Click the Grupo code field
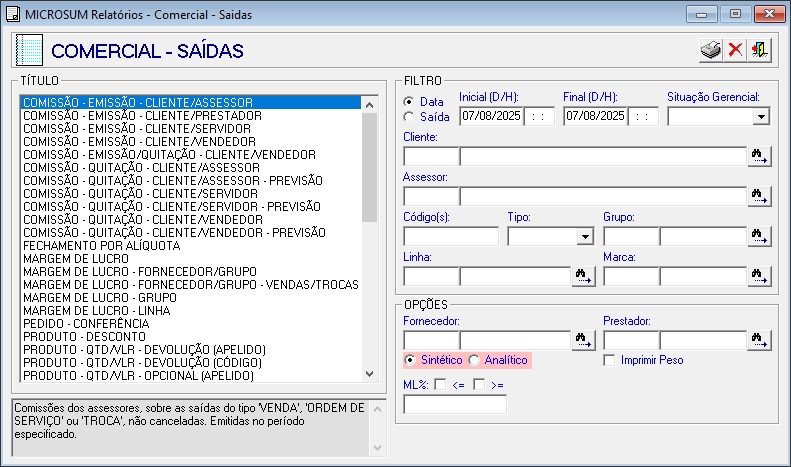791x467 pixels. (631, 236)
